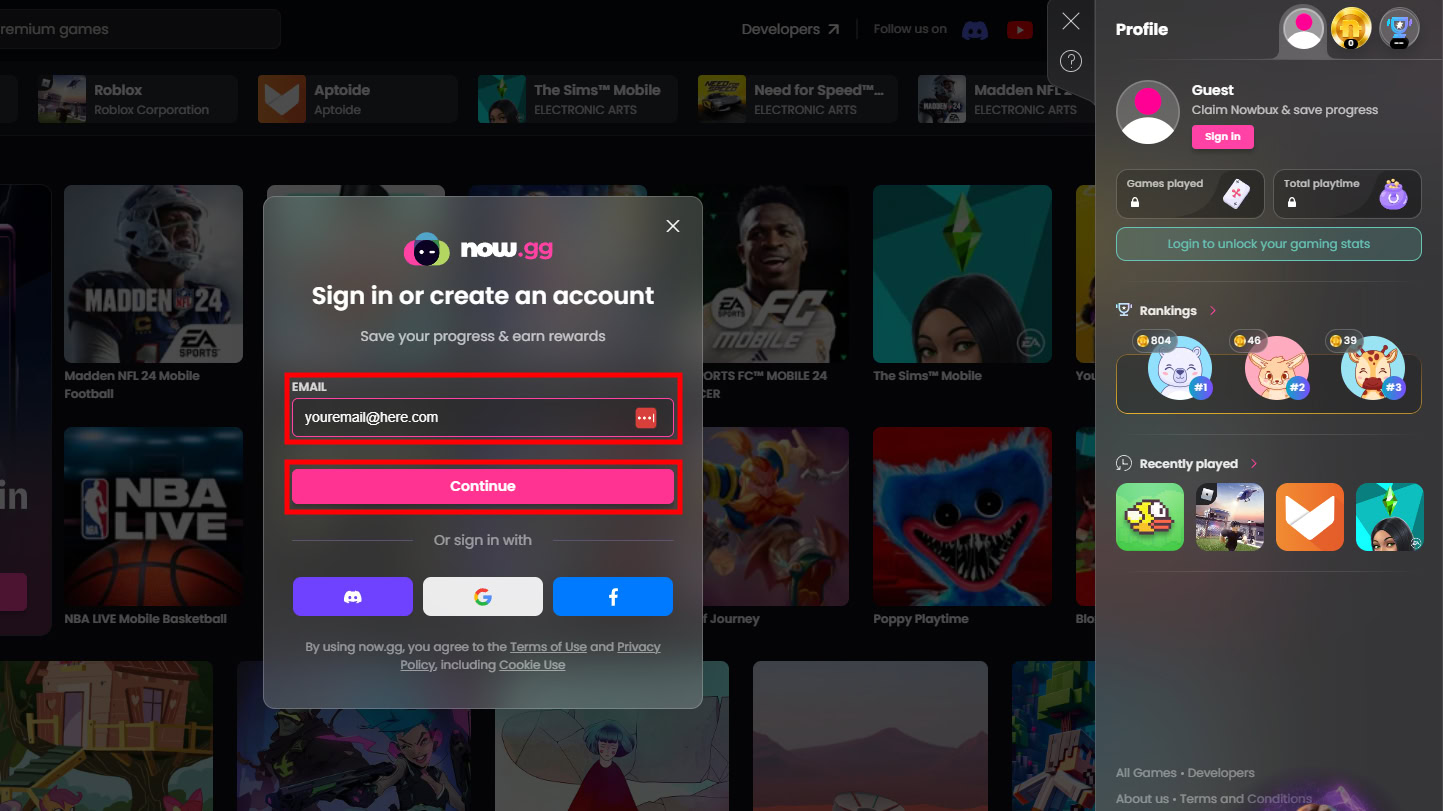The width and height of the screenshot is (1443, 811).
Task: Open the YouTube icon in header
Action: pyautogui.click(x=1019, y=30)
